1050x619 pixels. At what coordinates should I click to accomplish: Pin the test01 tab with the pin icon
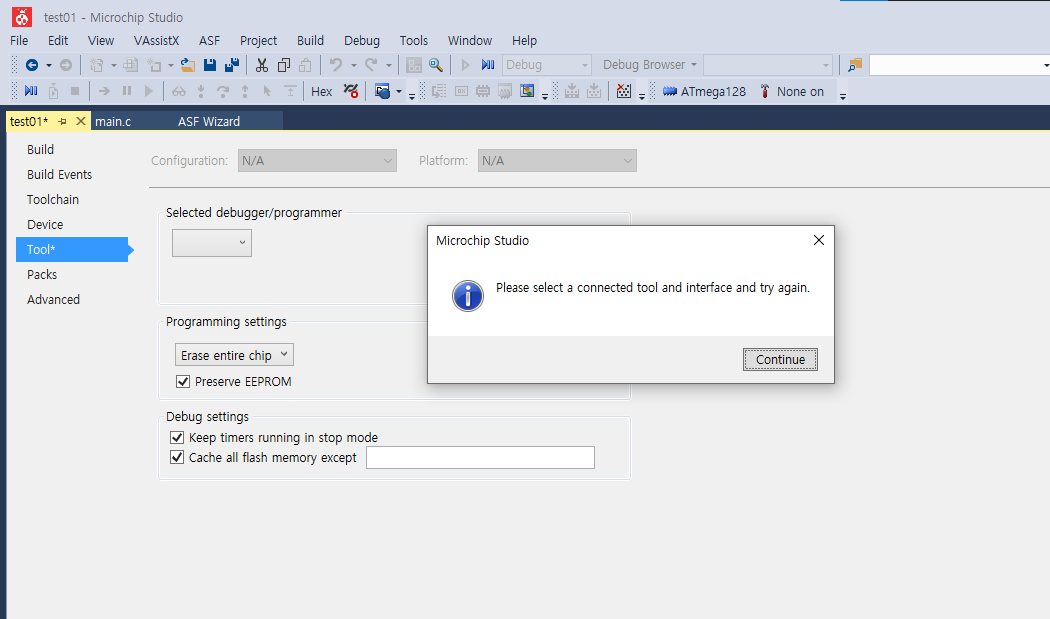coord(62,121)
